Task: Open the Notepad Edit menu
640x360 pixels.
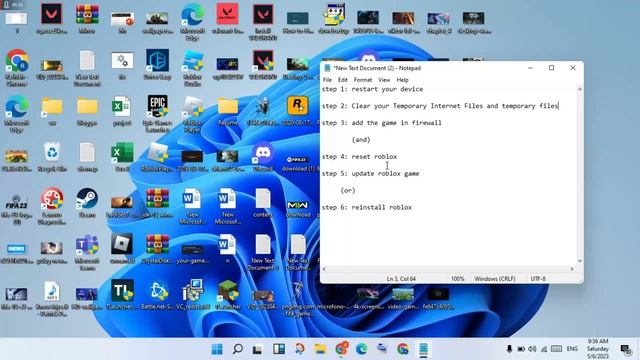Action: click(x=342, y=80)
